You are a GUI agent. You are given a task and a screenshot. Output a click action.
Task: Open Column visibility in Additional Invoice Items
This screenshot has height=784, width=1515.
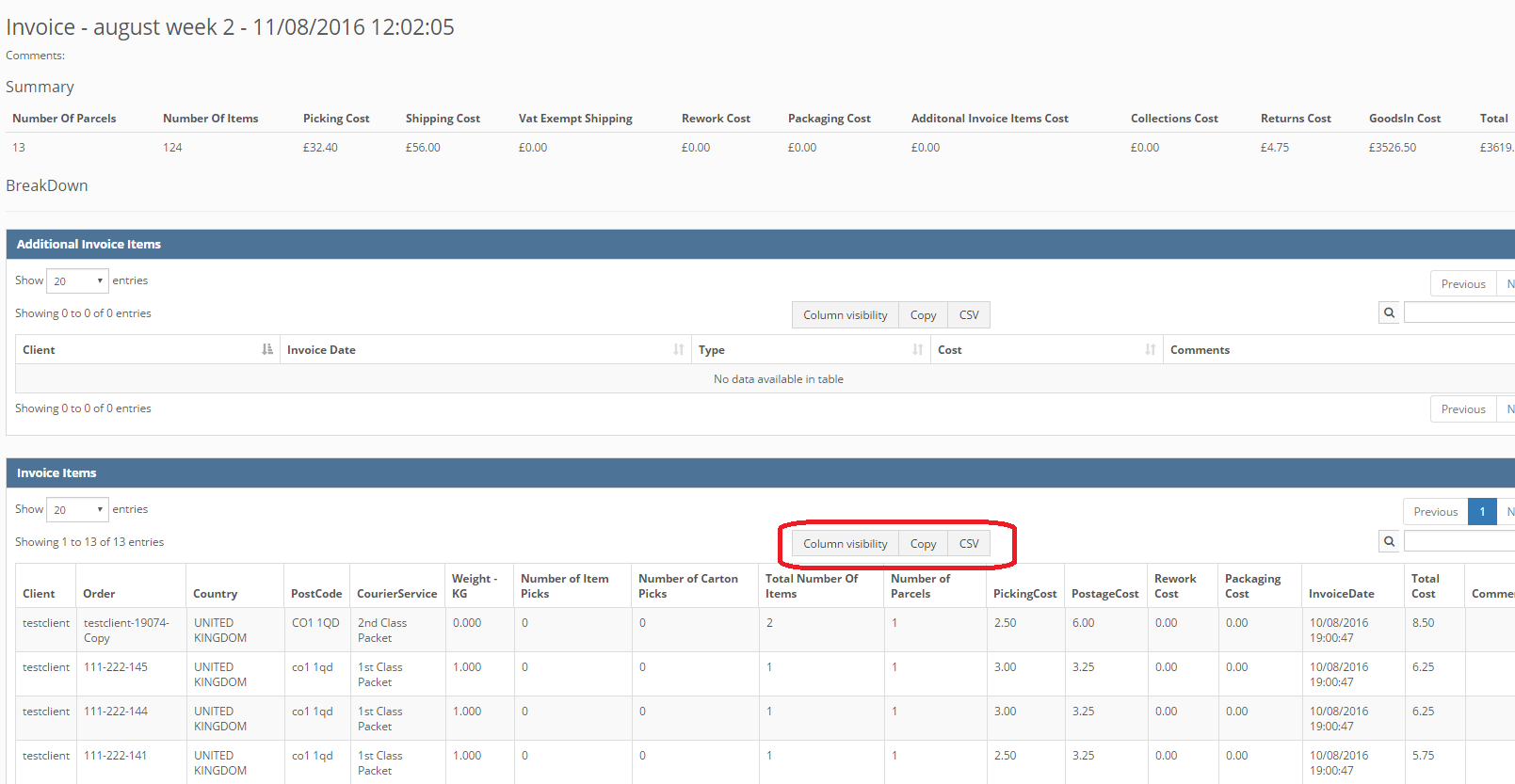coord(845,315)
